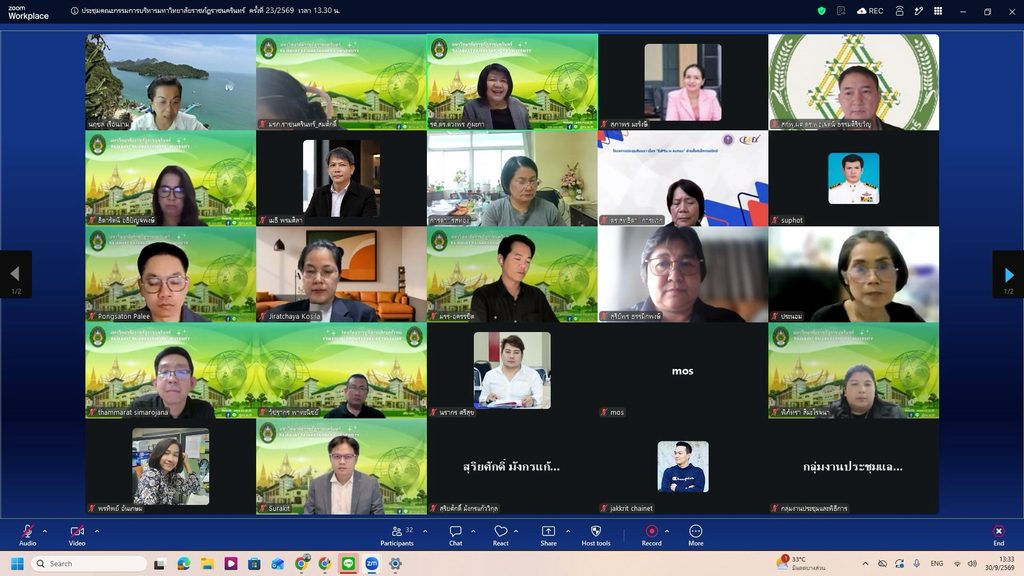Viewport: 1024px width, 576px height.
Task: Expand the Record options arrow
Action: [667, 531]
